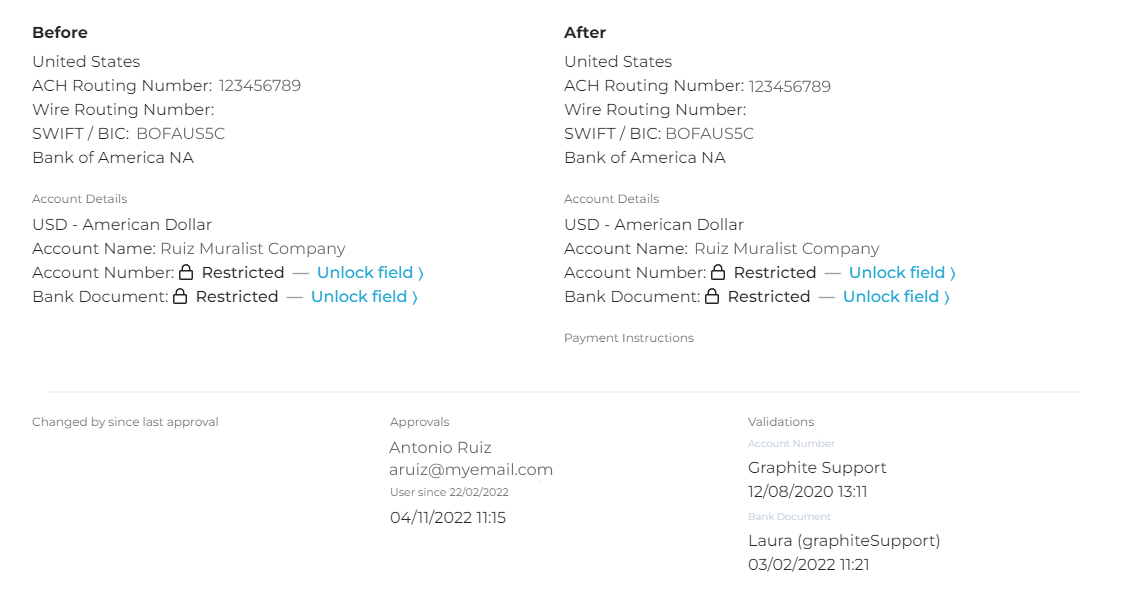Click lock icon beside Before Bank Document
Viewport: 1124px width, 597px height.
(x=180, y=296)
